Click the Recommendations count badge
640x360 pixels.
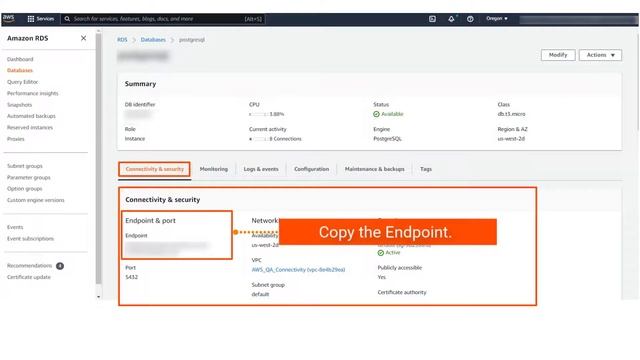pyautogui.click(x=60, y=266)
